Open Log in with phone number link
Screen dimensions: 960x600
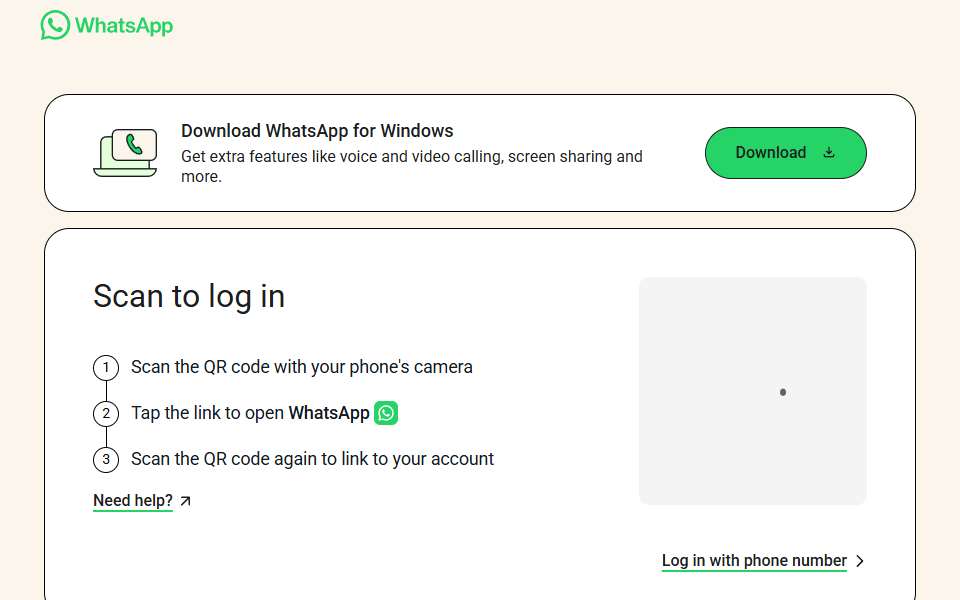pos(754,561)
